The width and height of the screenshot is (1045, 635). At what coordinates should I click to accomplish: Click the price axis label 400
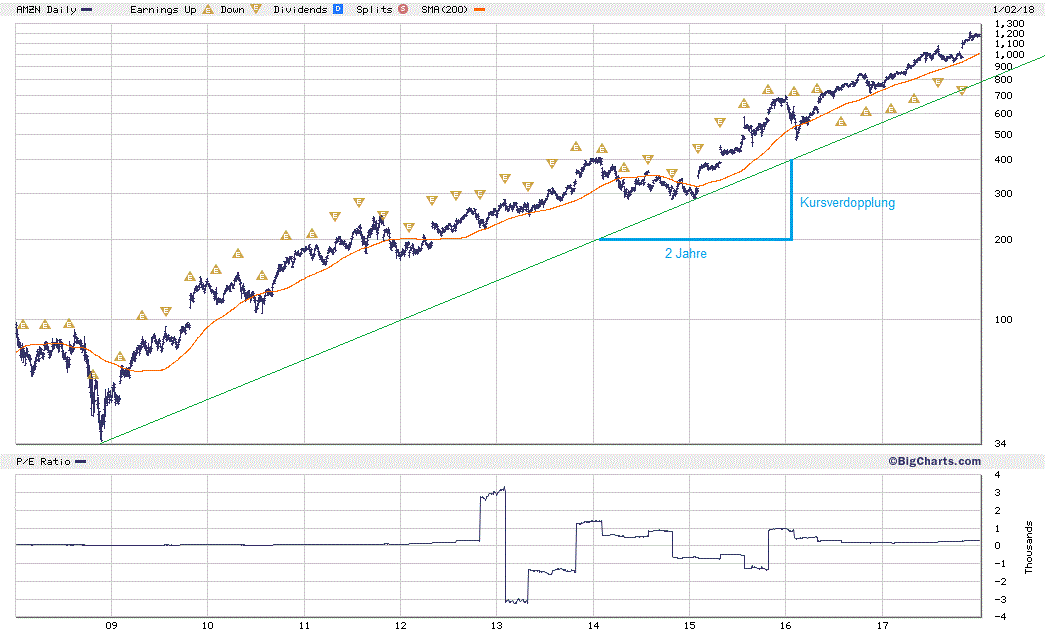[1003, 159]
